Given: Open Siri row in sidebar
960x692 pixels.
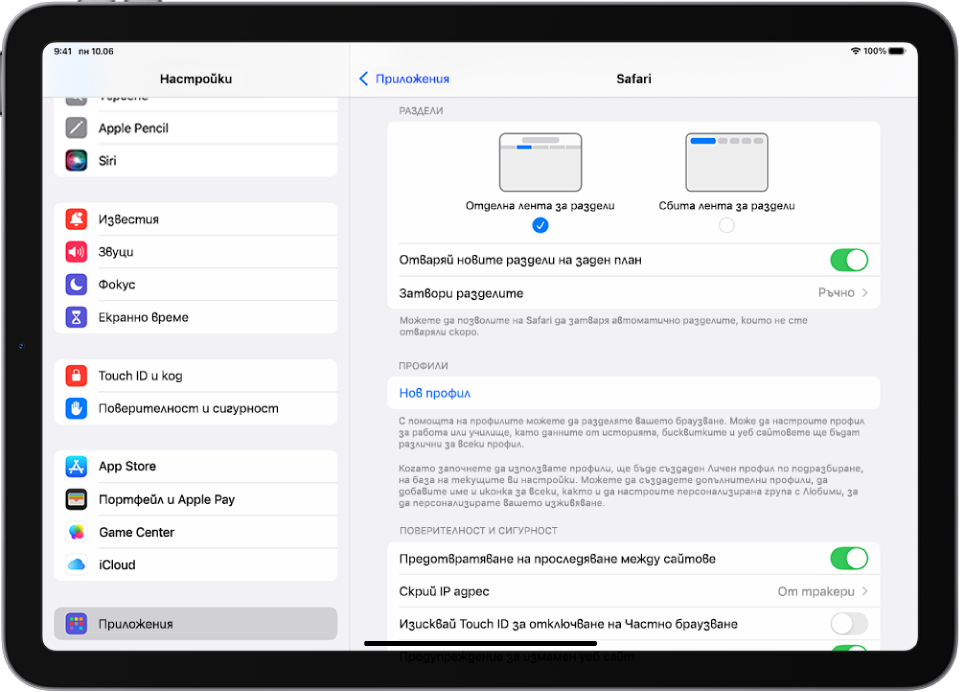Looking at the screenshot, I should [x=196, y=160].
